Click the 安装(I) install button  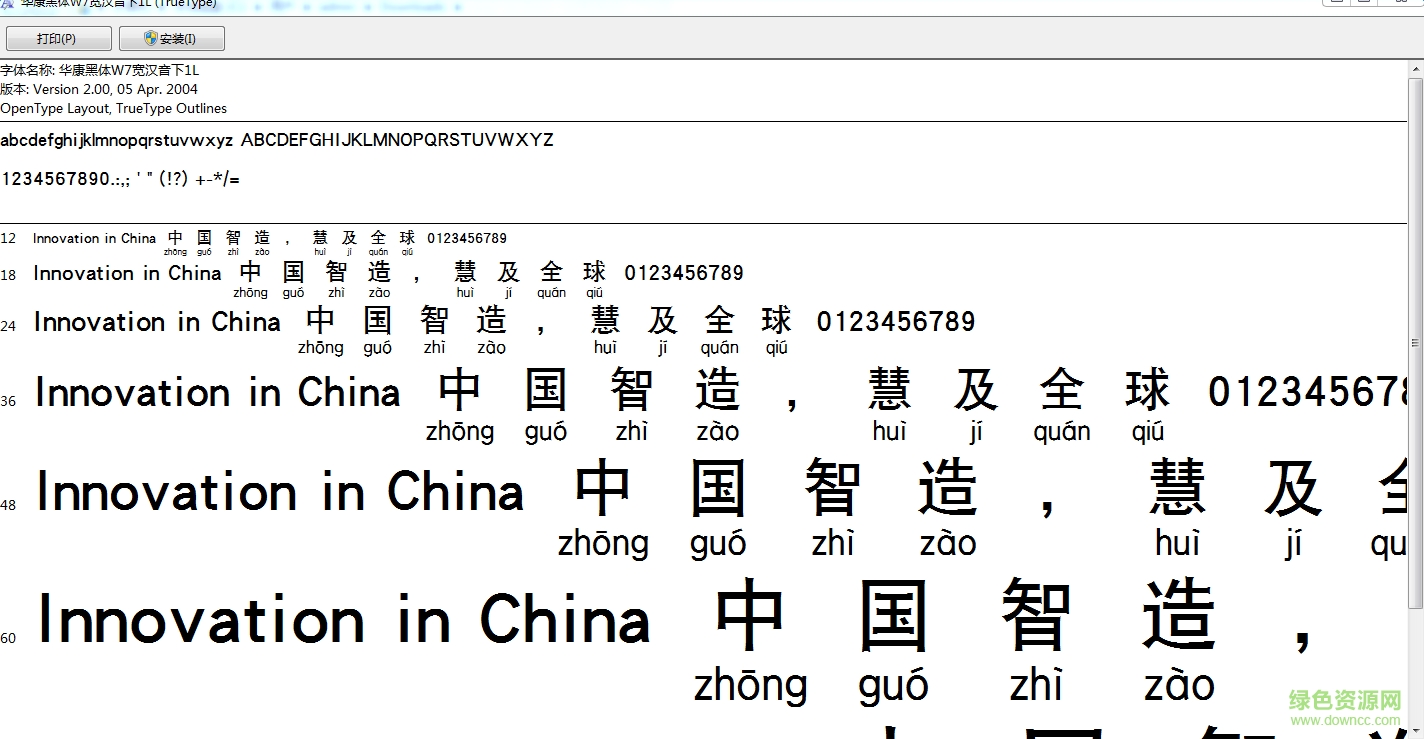171,38
